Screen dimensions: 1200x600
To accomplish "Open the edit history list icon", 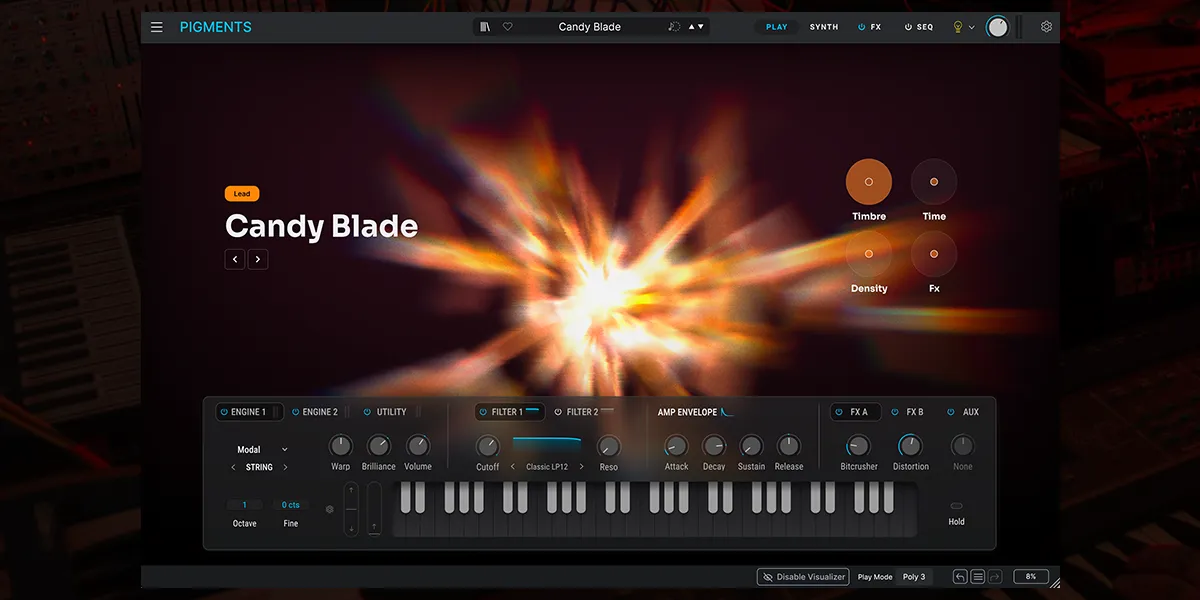I will click(x=978, y=577).
